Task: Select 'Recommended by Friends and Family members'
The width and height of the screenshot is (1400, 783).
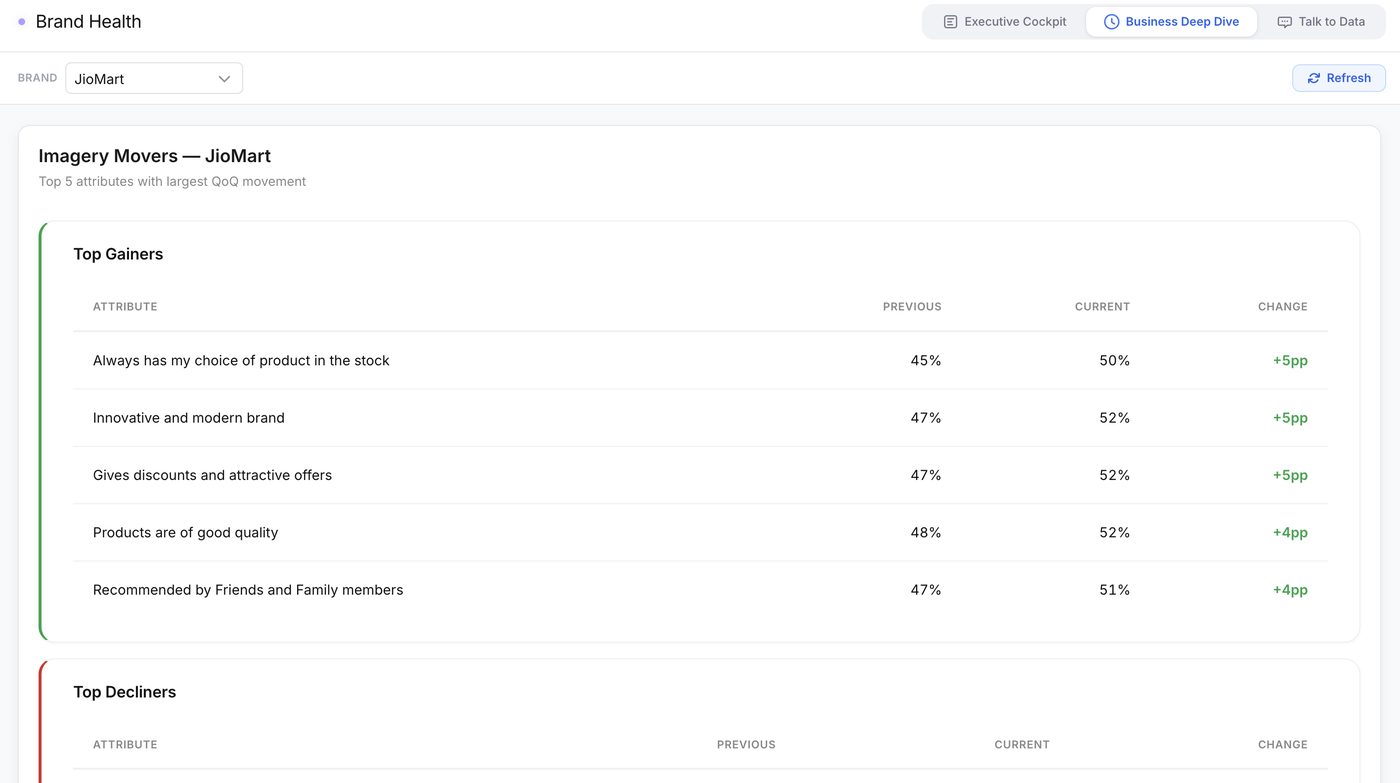Action: [x=248, y=590]
